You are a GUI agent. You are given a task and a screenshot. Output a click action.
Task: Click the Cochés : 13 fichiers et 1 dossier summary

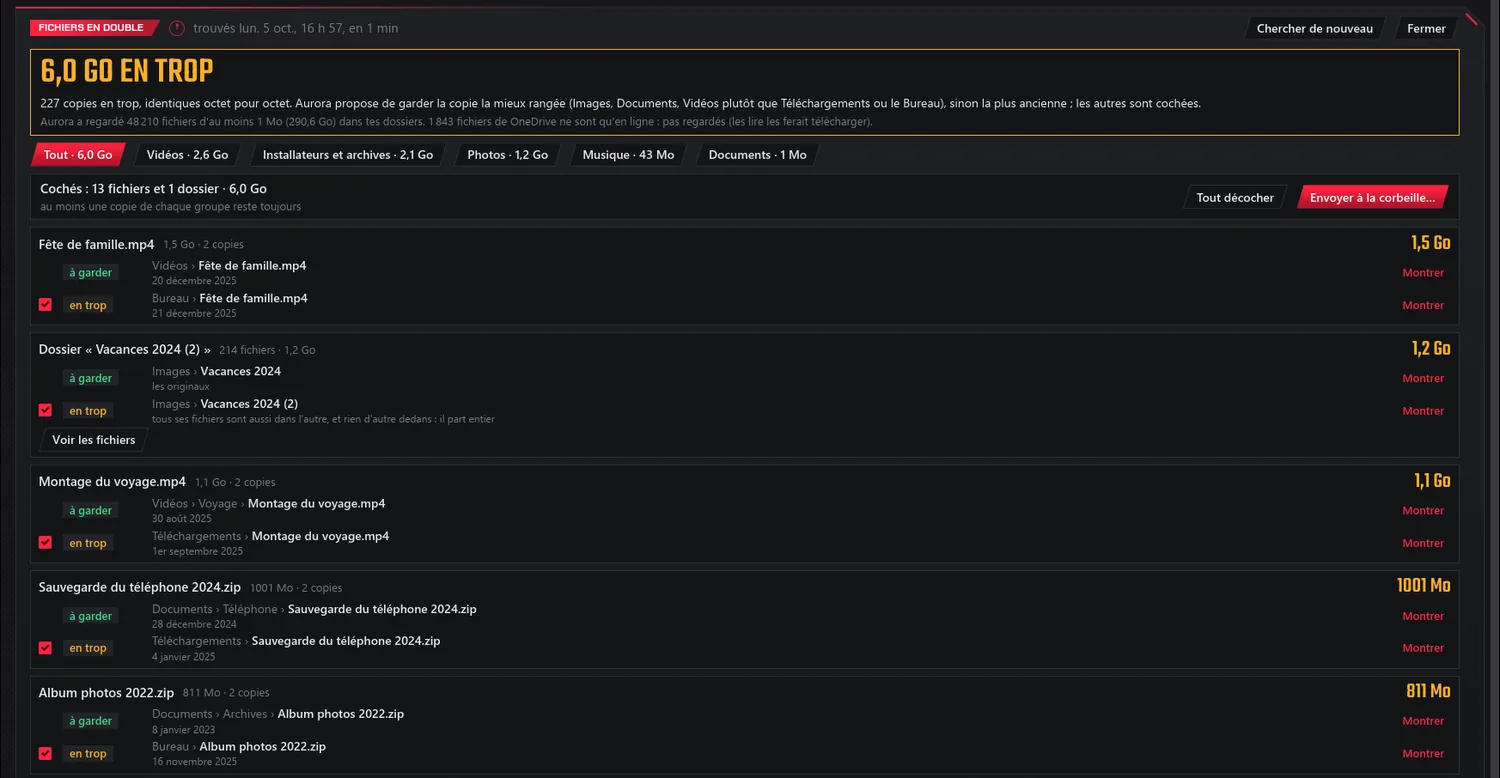coord(153,188)
